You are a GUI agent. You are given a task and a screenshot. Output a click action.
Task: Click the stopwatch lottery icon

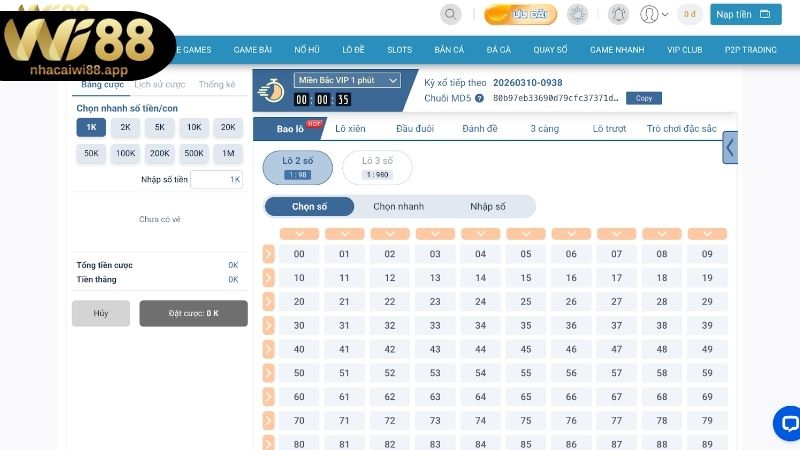pyautogui.click(x=271, y=92)
